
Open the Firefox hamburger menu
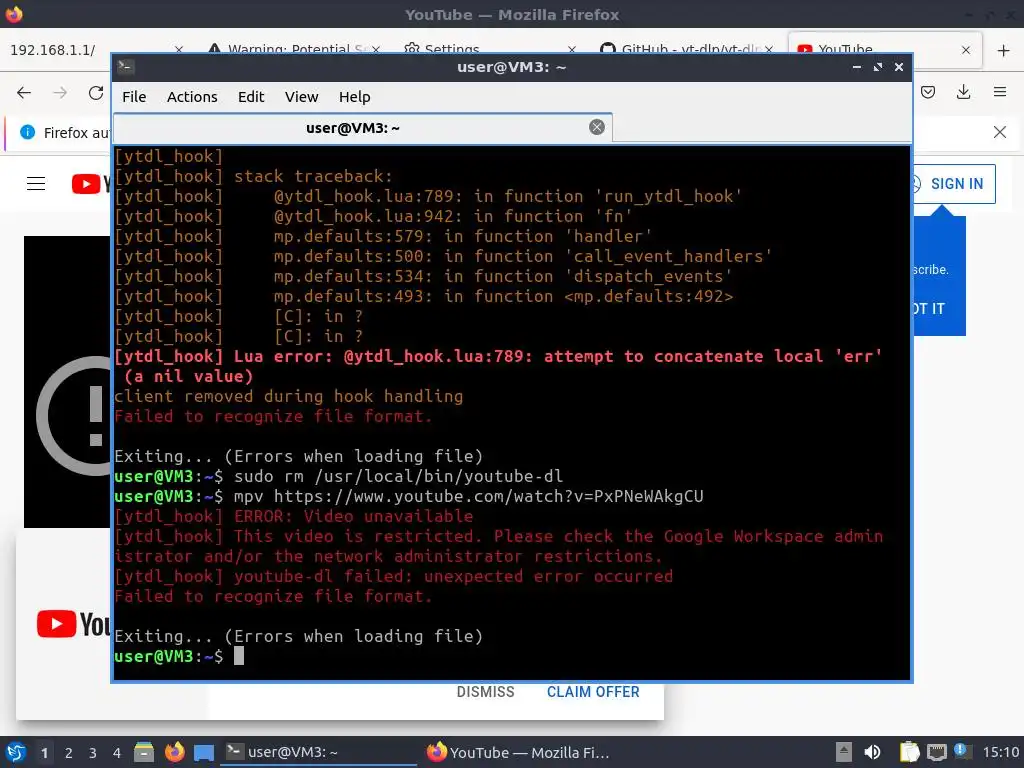pos(1000,92)
